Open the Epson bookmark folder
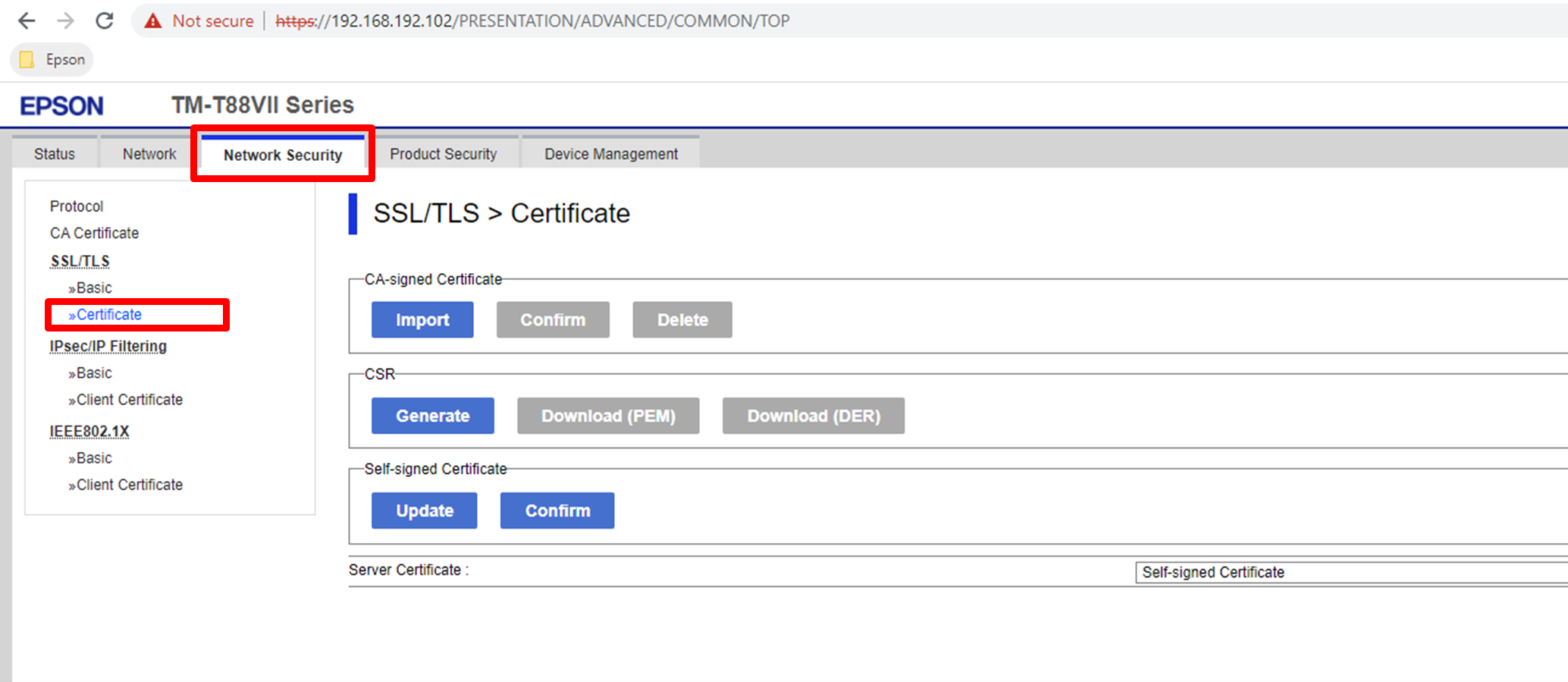This screenshot has height=682, width=1568. (52, 59)
